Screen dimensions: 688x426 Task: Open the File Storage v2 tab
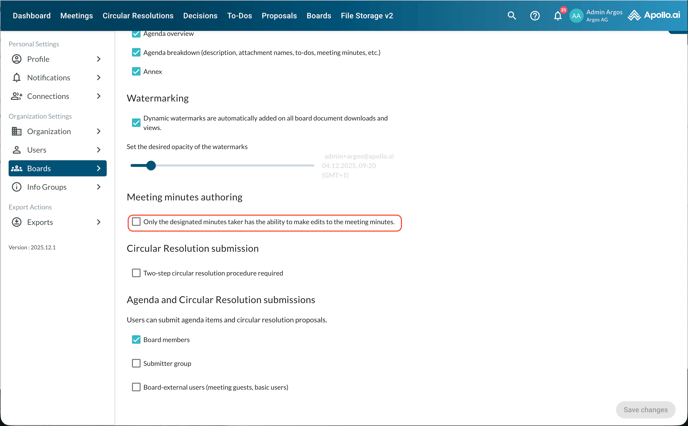point(367,16)
